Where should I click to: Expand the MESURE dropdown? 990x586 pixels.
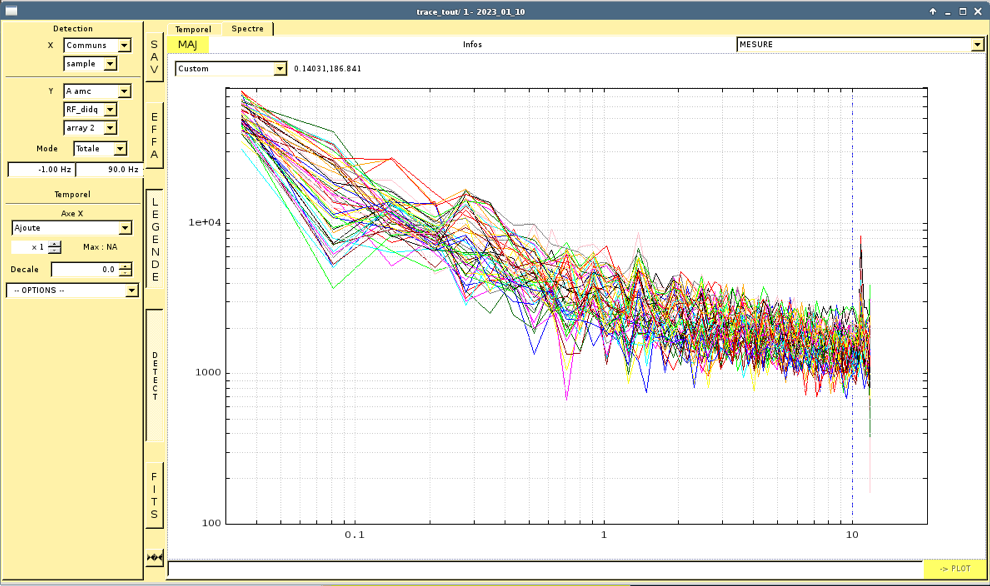click(976, 45)
